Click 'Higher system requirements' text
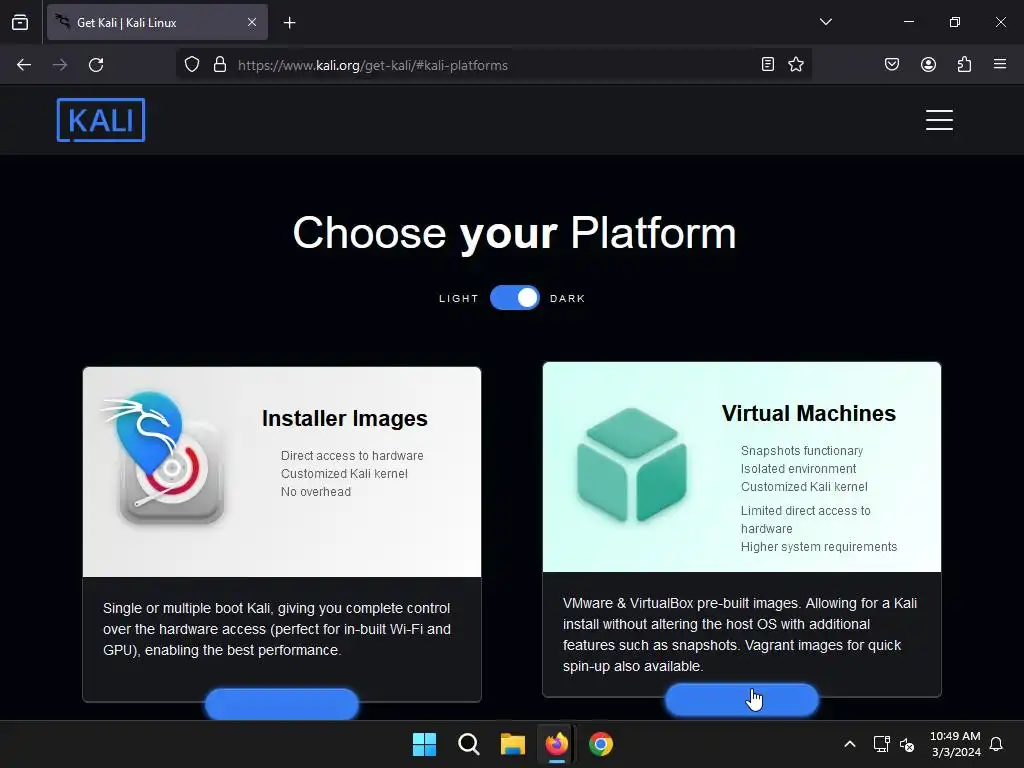Image resolution: width=1024 pixels, height=768 pixels. [819, 547]
